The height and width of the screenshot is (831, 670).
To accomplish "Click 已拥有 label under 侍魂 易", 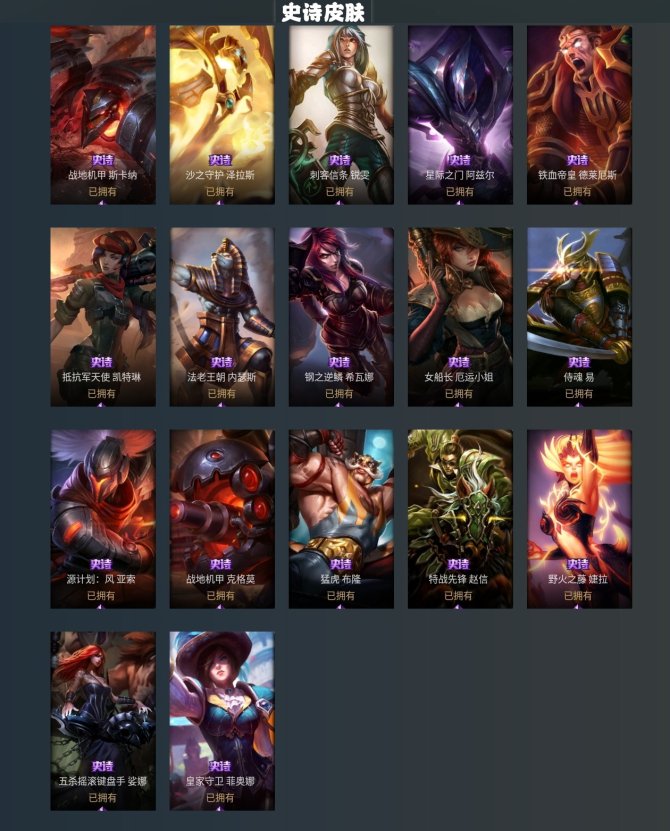I will [x=579, y=393].
